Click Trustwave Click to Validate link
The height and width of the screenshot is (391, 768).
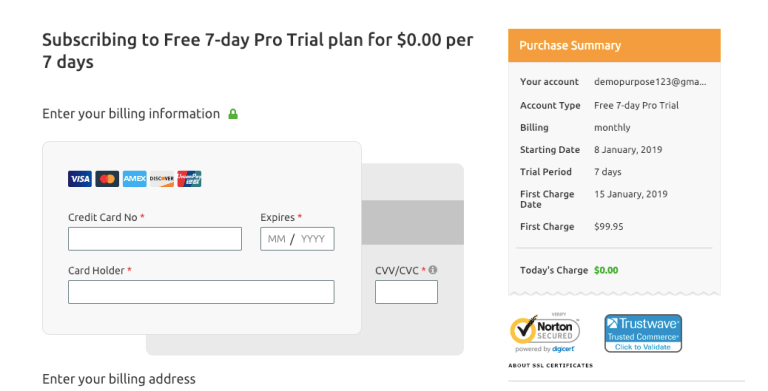(643, 347)
